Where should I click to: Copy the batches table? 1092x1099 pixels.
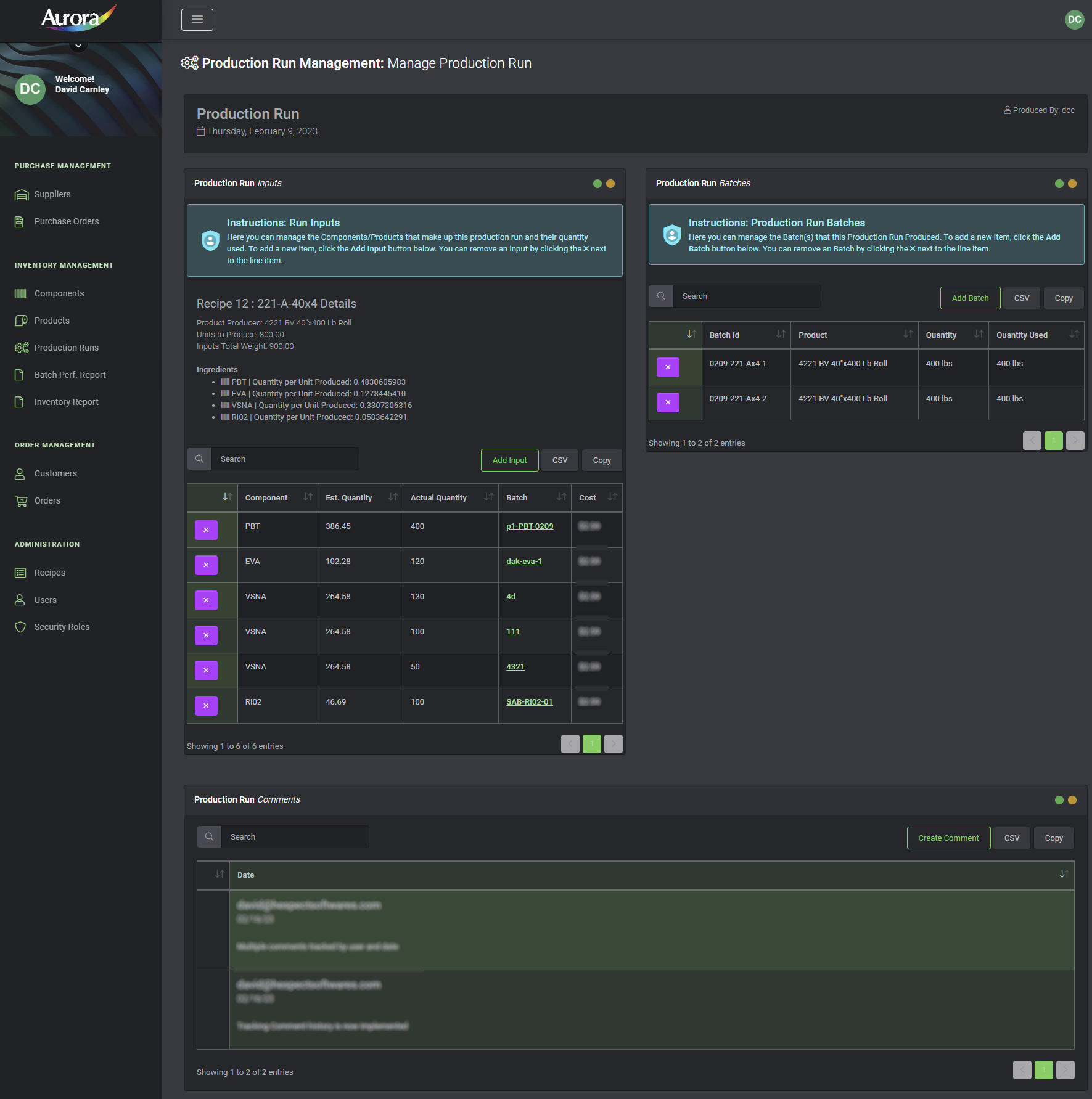(1064, 298)
